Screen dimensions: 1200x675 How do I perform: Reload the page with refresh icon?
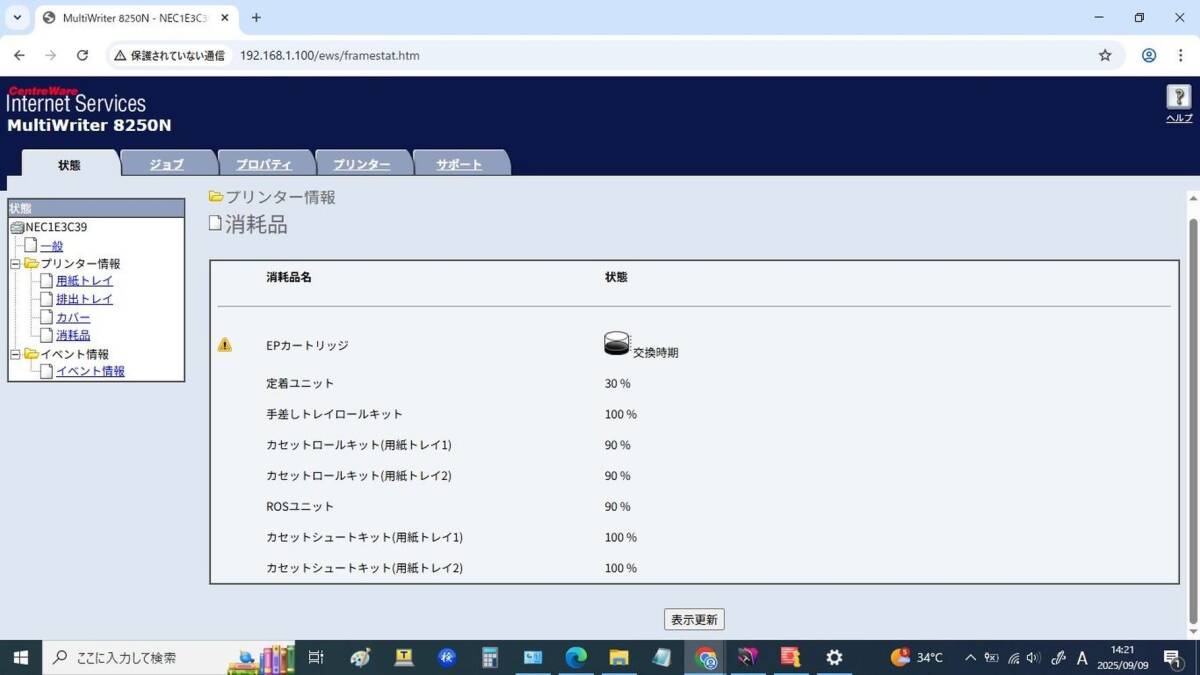(83, 55)
